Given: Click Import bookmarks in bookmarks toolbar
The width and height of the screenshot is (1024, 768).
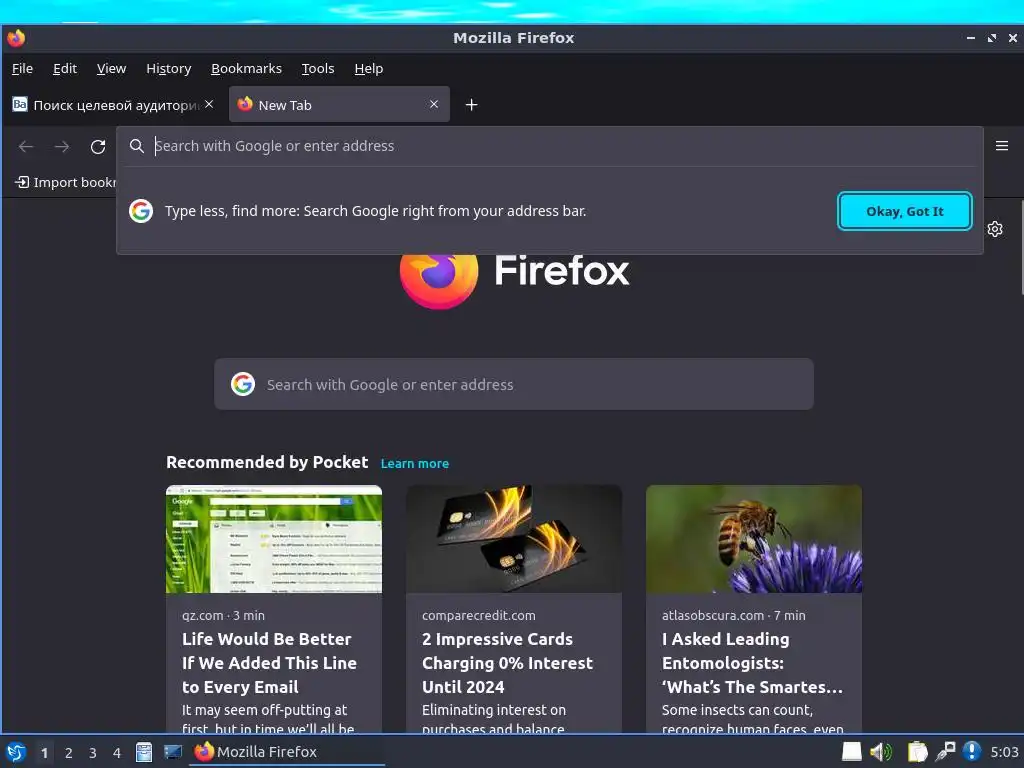Looking at the screenshot, I should coord(65,182).
